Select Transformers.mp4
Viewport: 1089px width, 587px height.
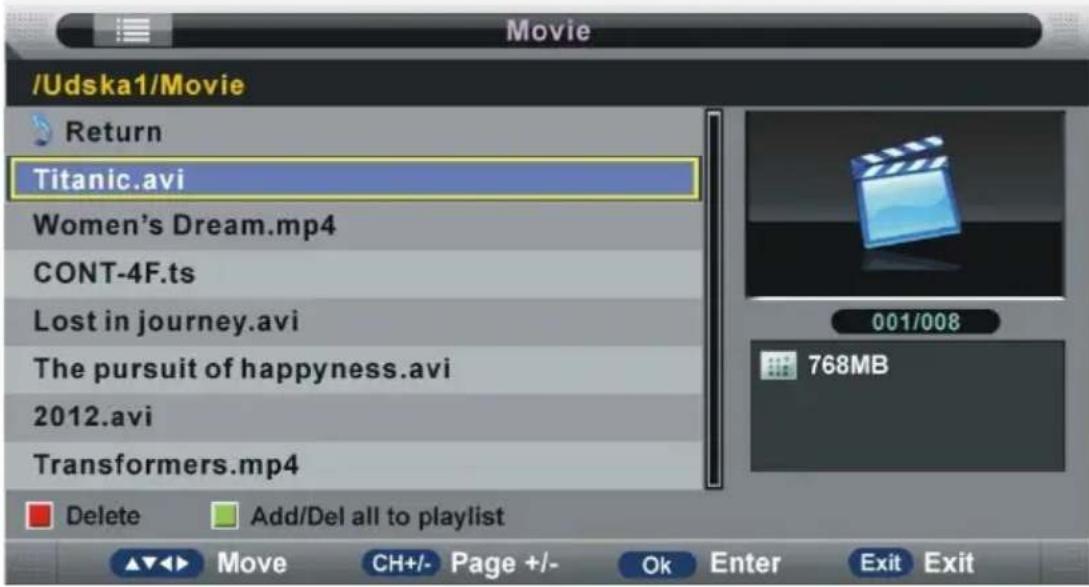pos(354,465)
